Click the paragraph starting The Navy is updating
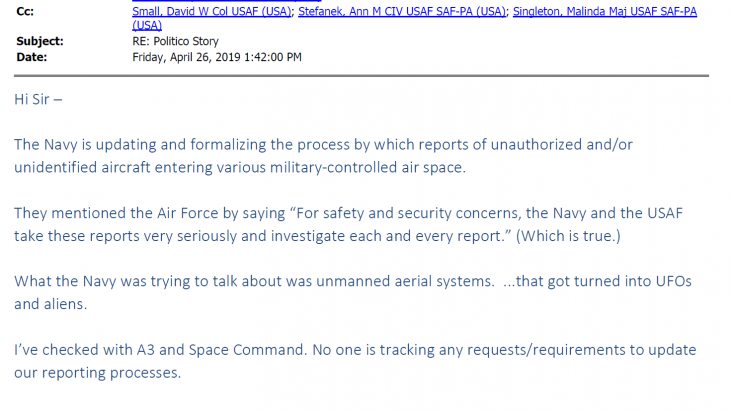Screen dimensions: 731x411 (323, 156)
